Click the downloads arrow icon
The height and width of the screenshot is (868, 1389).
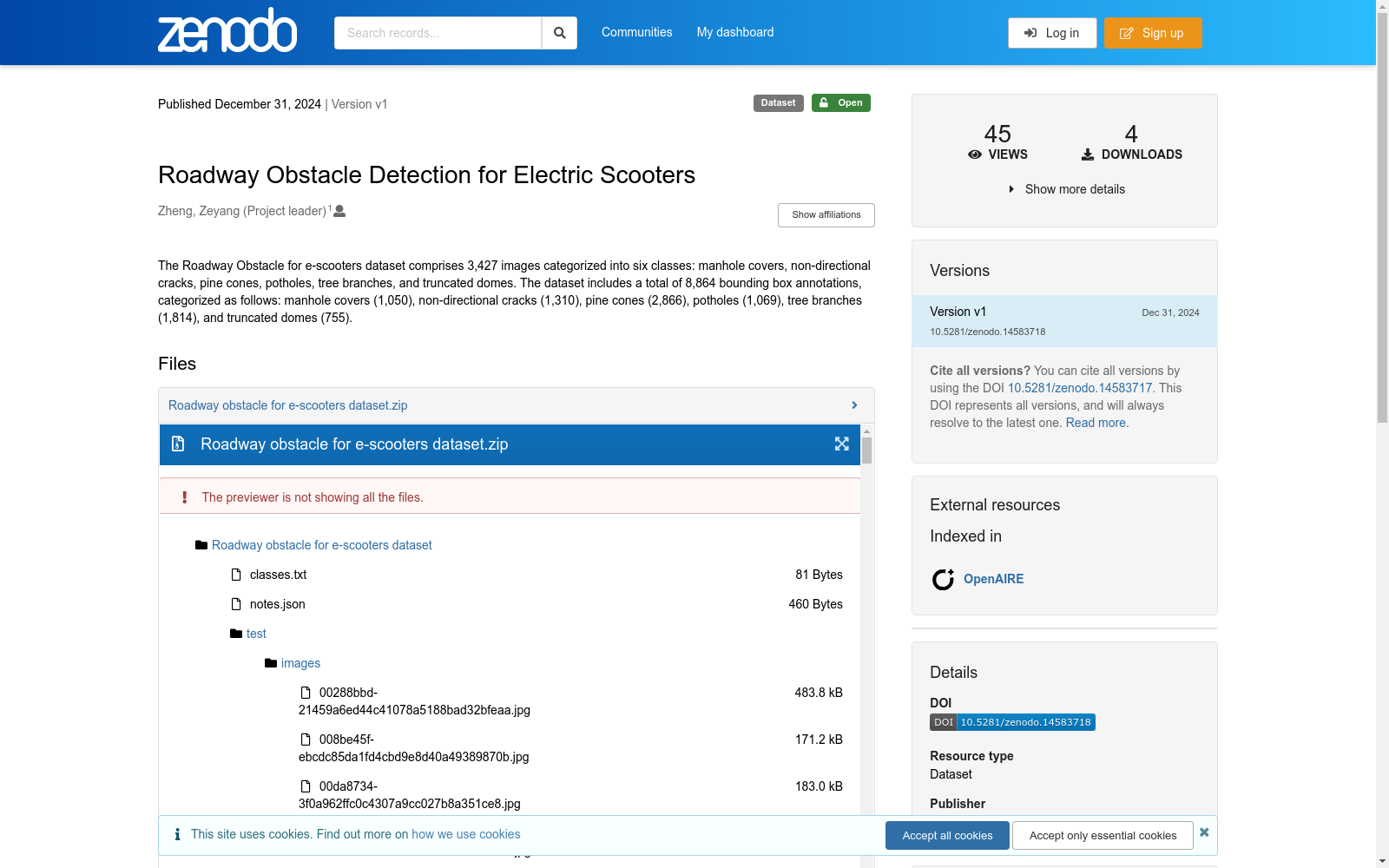(1088, 155)
